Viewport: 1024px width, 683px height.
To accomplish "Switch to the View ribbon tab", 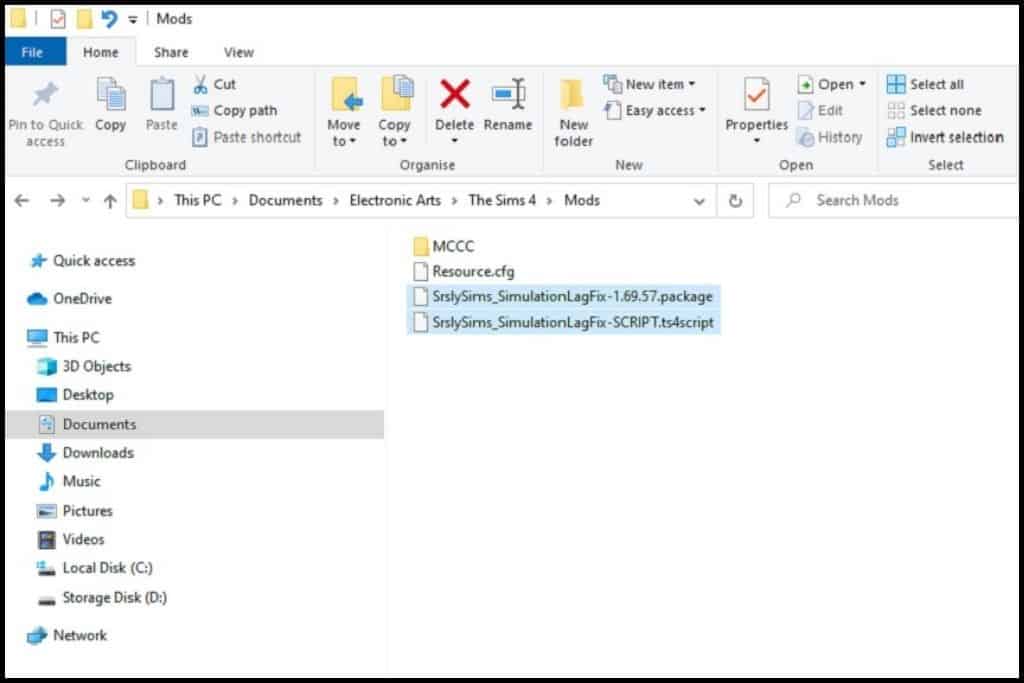I will (x=238, y=52).
